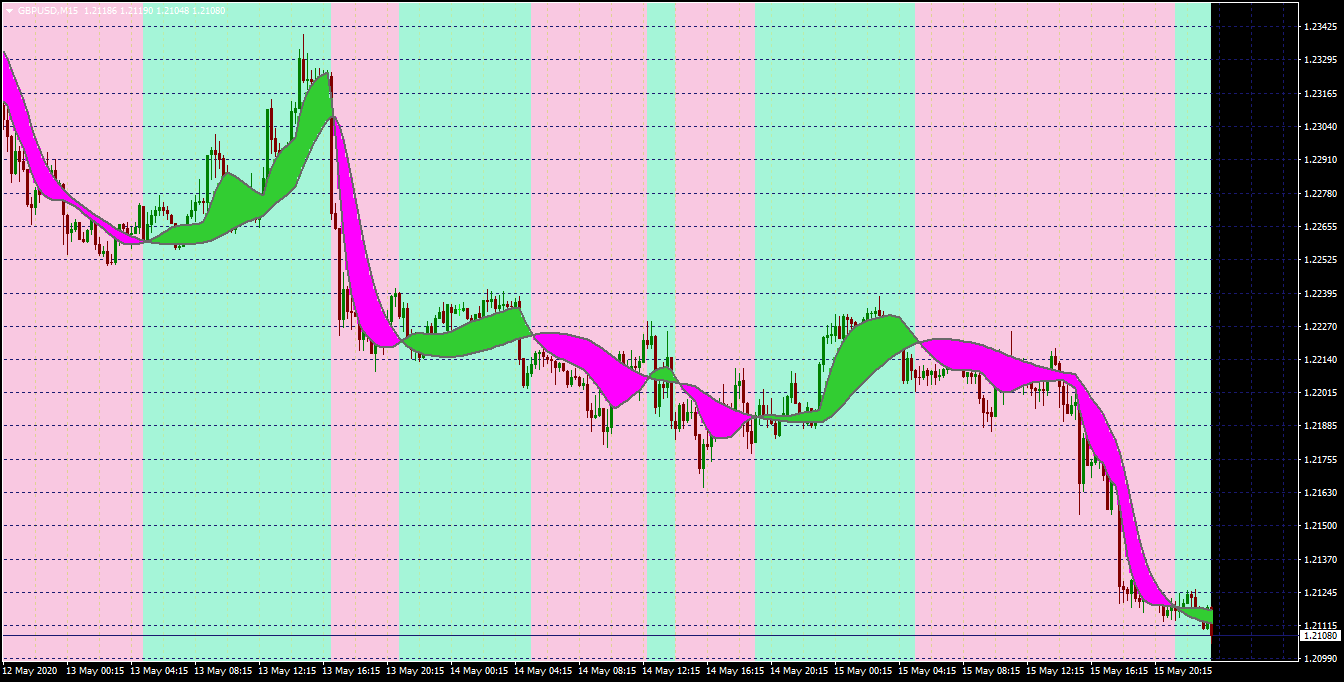Click the 15 May 20:15 time label

[x=1184, y=671]
